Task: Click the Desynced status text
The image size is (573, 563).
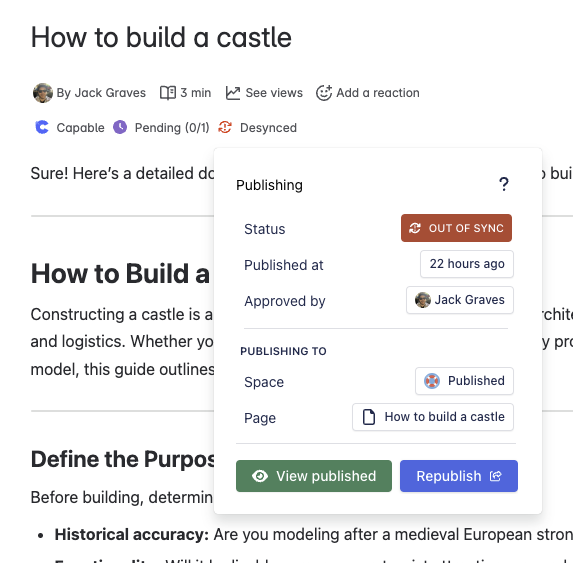Action: 268,128
